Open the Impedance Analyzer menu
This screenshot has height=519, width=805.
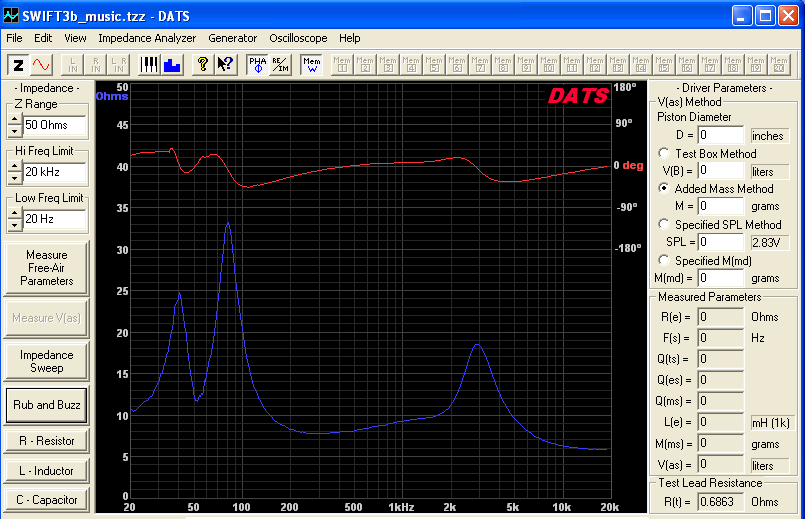coord(147,38)
